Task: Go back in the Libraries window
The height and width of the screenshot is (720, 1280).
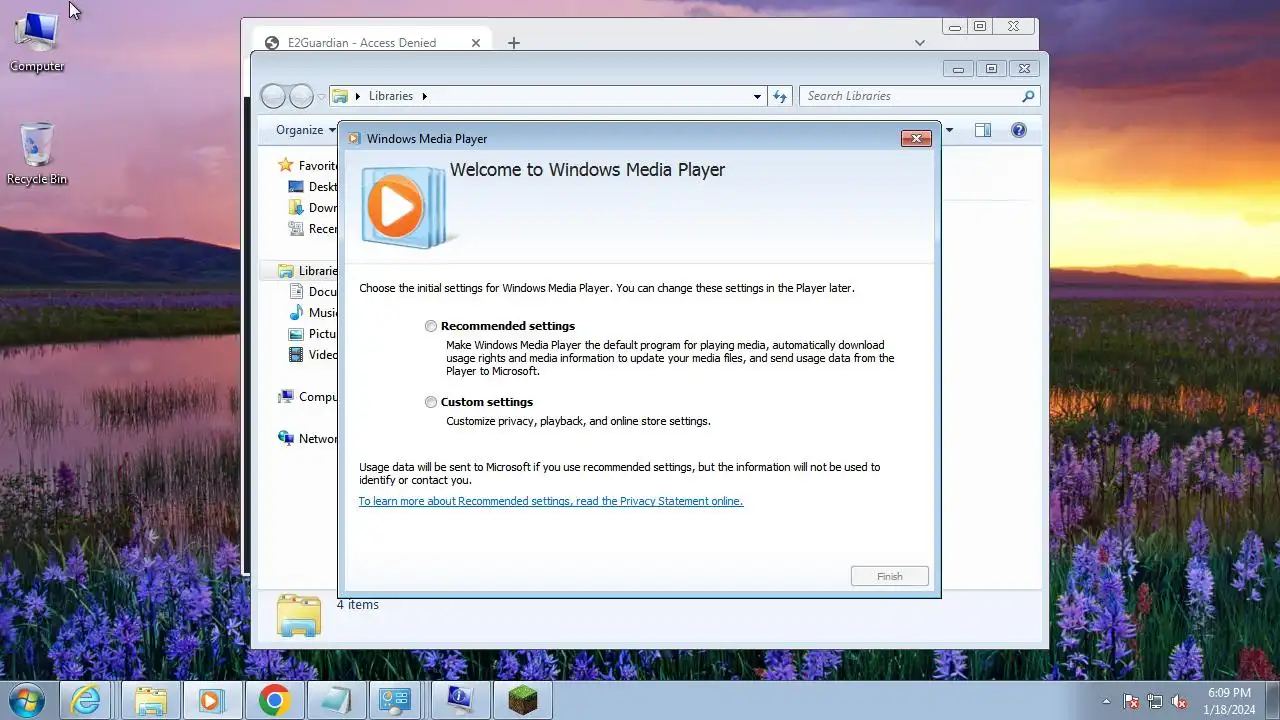Action: click(273, 96)
